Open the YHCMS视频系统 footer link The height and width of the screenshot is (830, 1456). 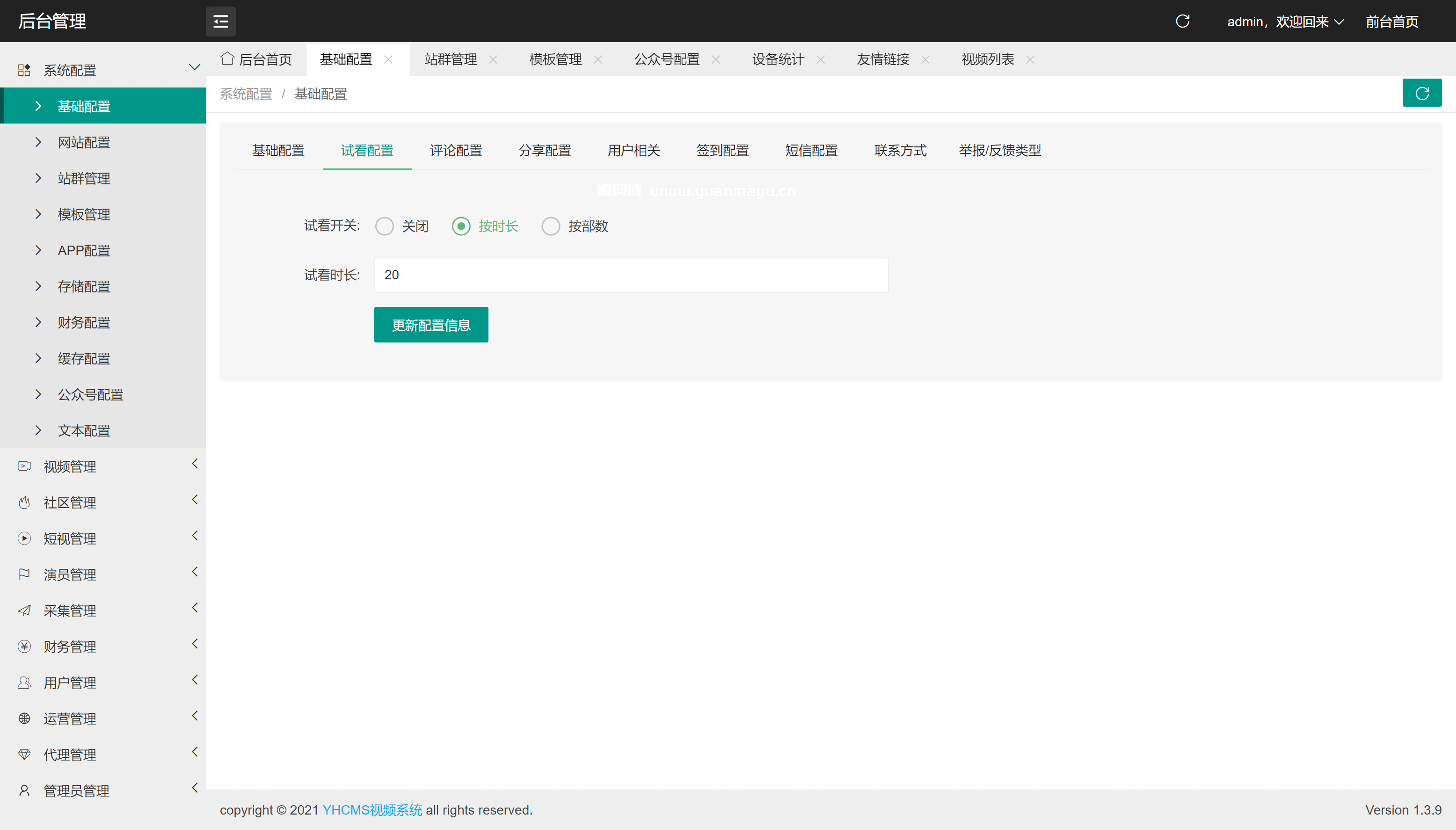click(371, 810)
